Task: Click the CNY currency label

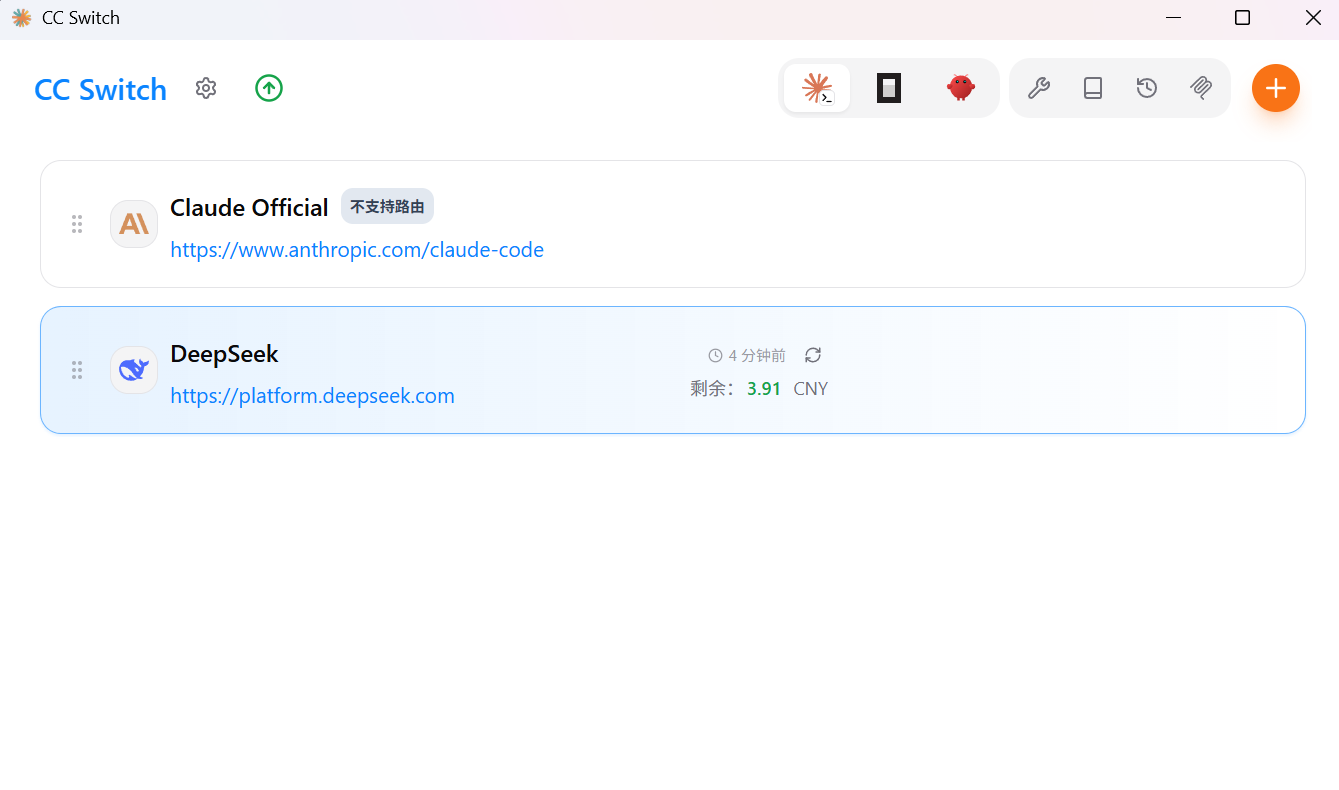Action: 811,389
